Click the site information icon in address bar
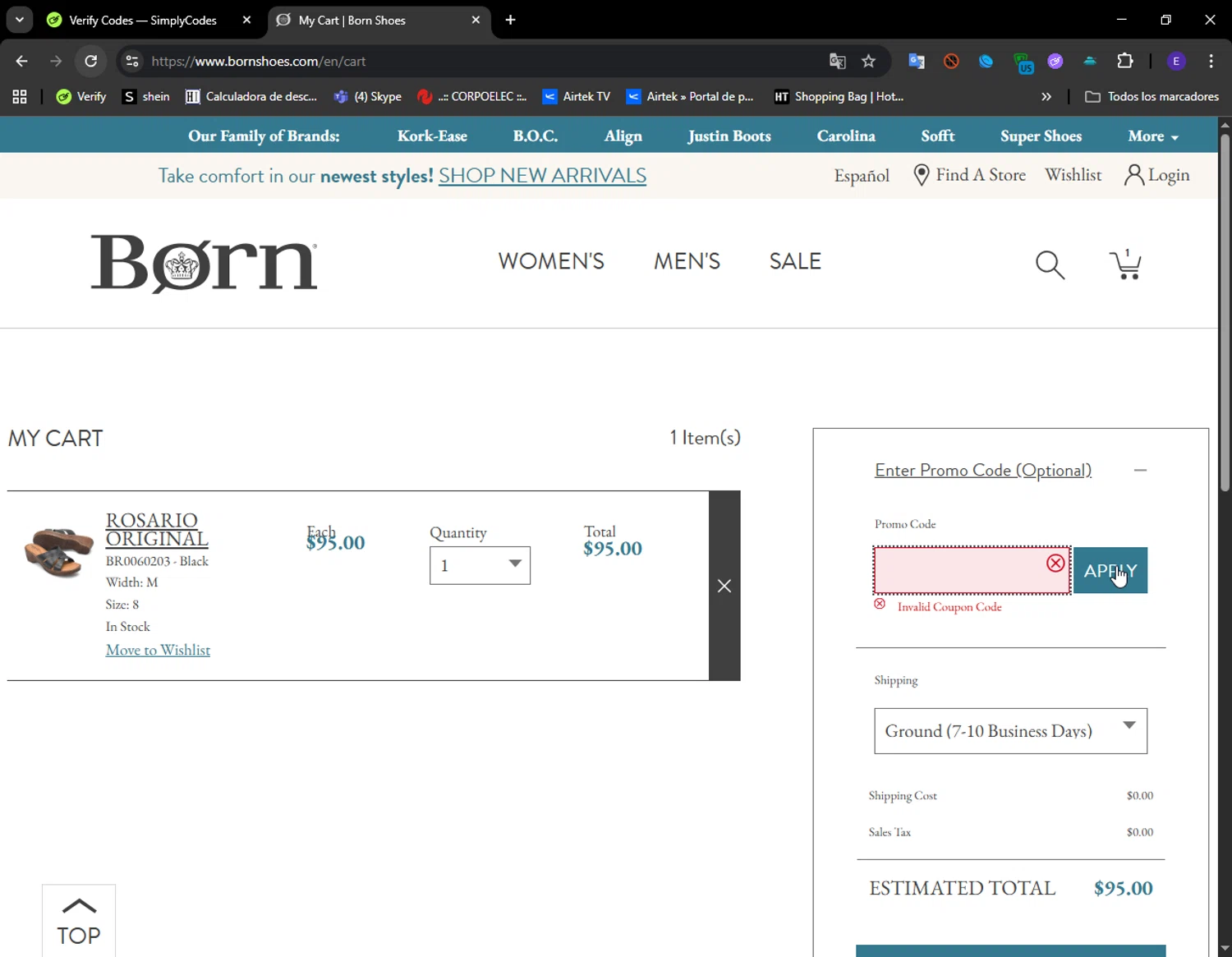This screenshot has width=1232, height=957. click(x=132, y=61)
